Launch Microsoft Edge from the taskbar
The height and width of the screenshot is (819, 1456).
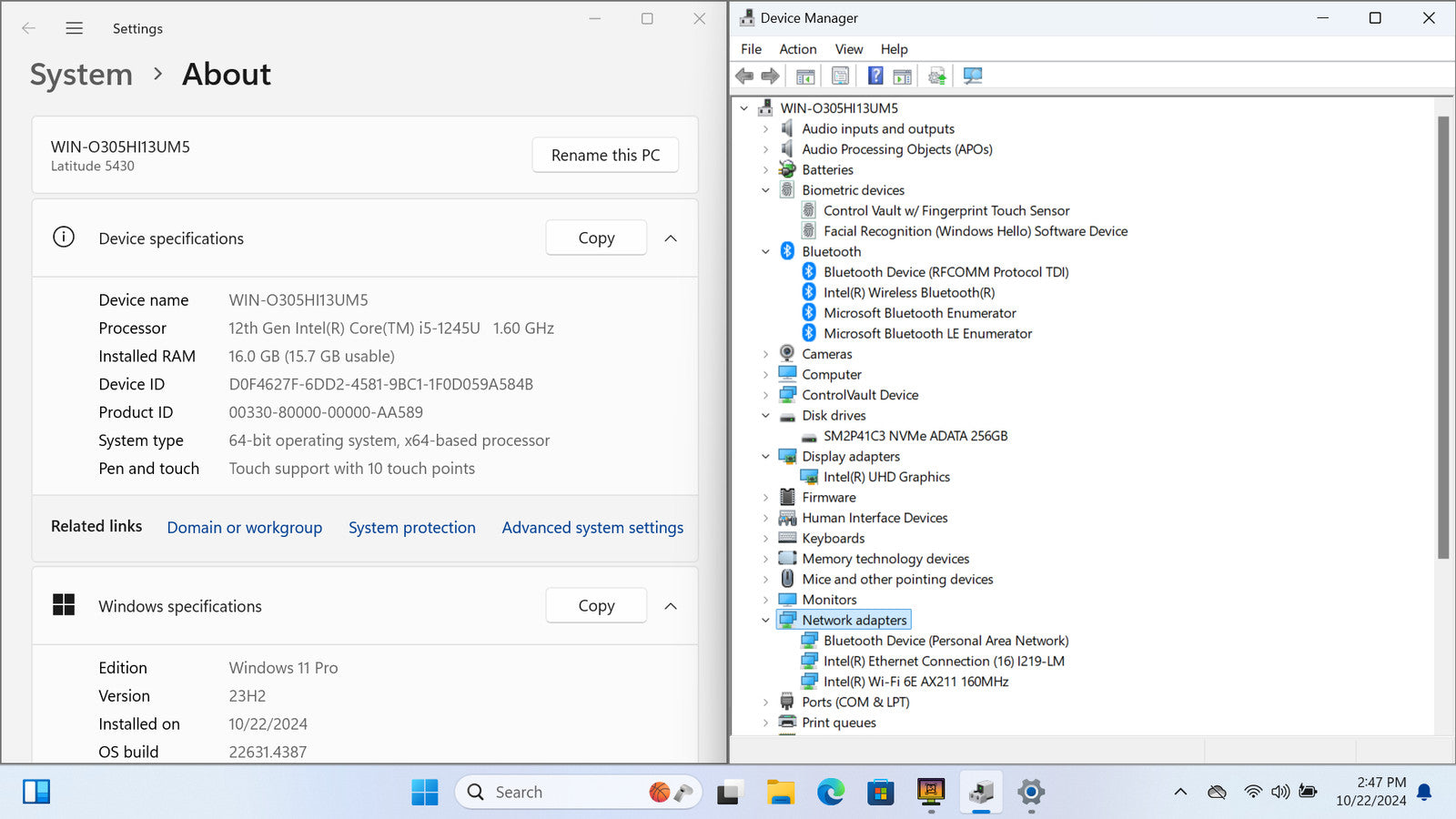[830, 792]
